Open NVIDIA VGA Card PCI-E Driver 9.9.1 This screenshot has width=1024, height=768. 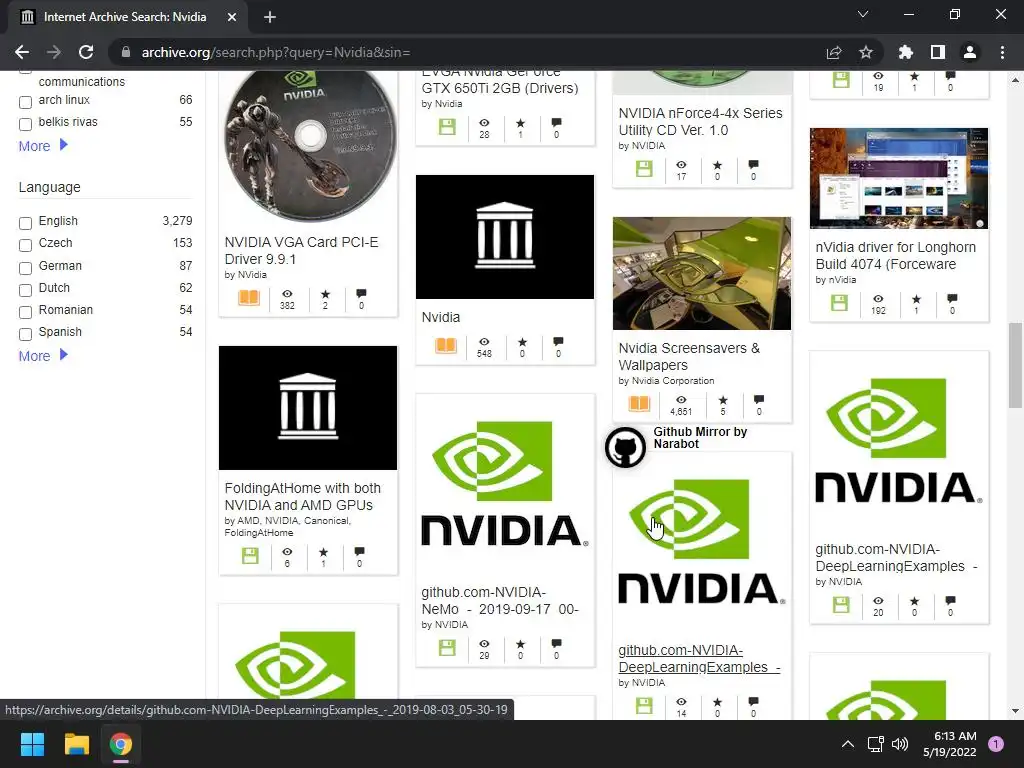coord(301,251)
